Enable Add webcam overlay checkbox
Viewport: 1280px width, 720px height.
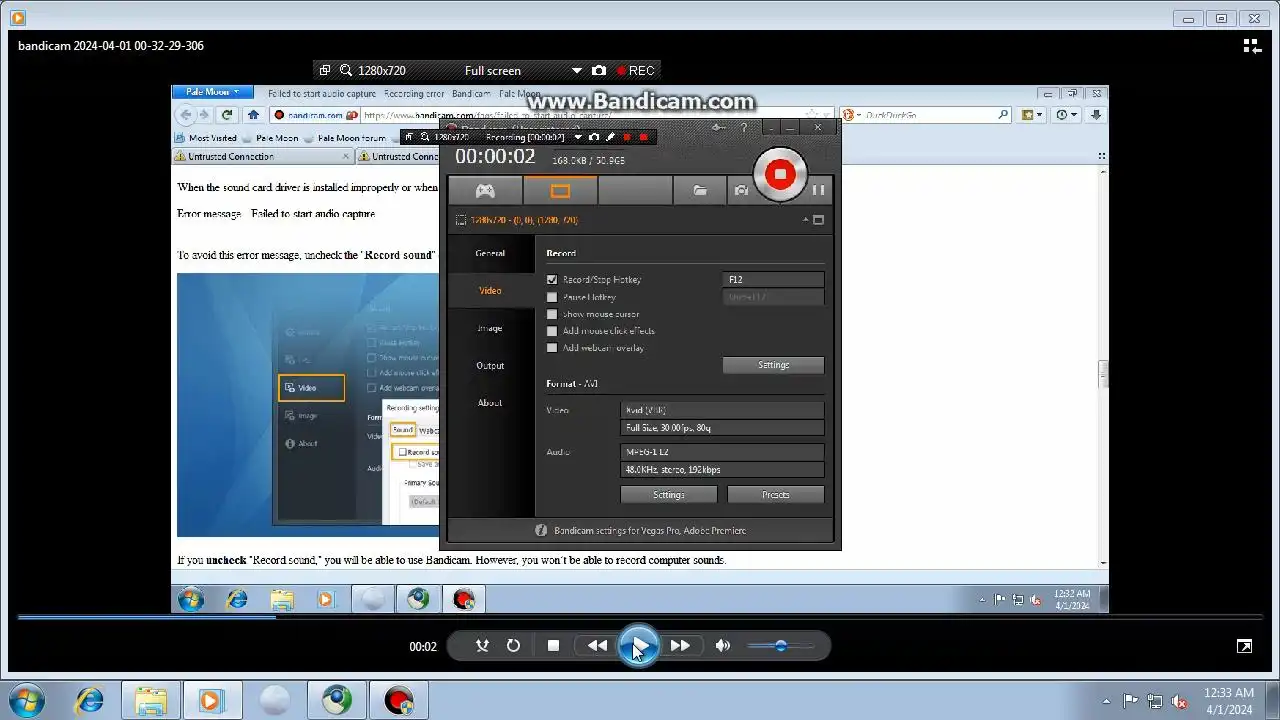pos(552,348)
